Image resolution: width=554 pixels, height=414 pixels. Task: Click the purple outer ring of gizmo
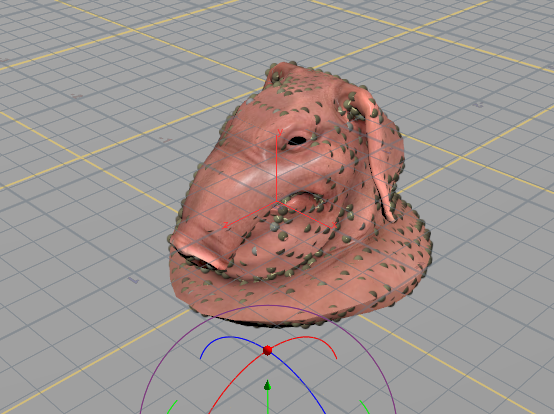[x=268, y=306]
